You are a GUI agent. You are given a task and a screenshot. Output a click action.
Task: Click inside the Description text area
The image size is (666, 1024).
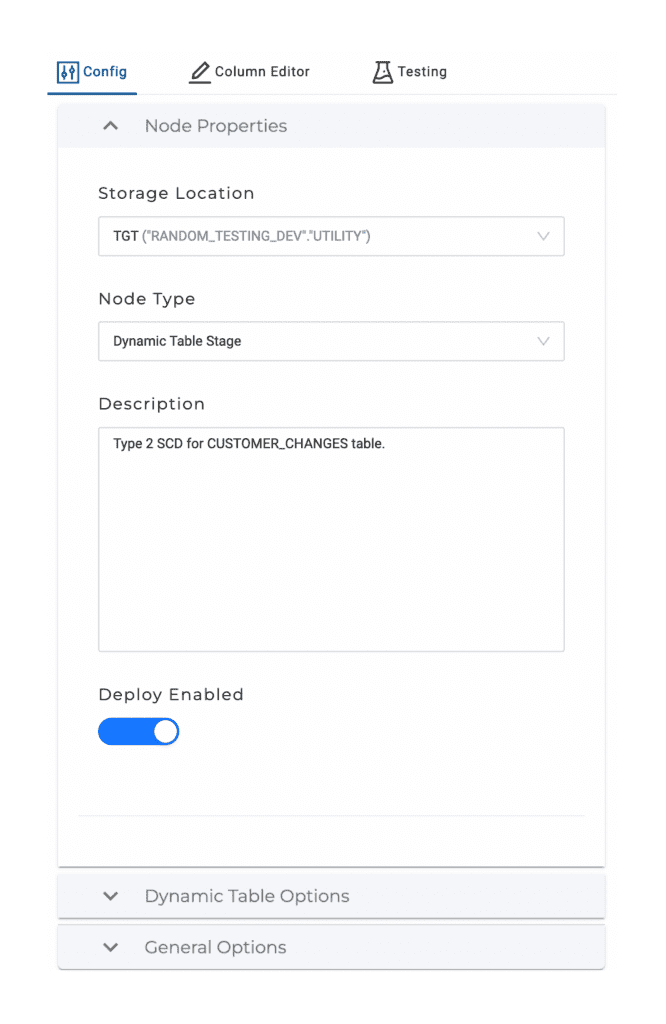coord(331,539)
